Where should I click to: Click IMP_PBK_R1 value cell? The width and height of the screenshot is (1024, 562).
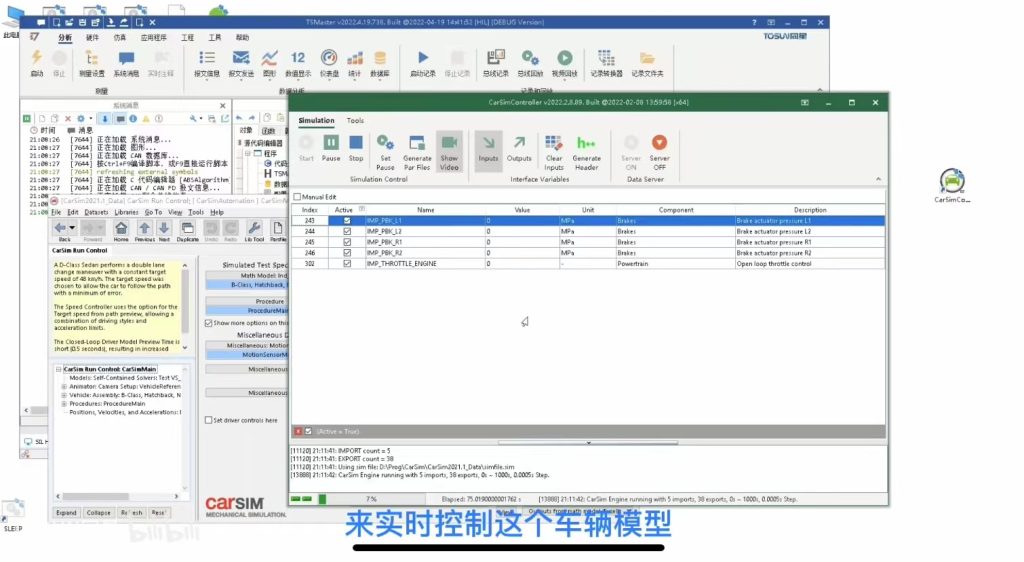(522, 242)
